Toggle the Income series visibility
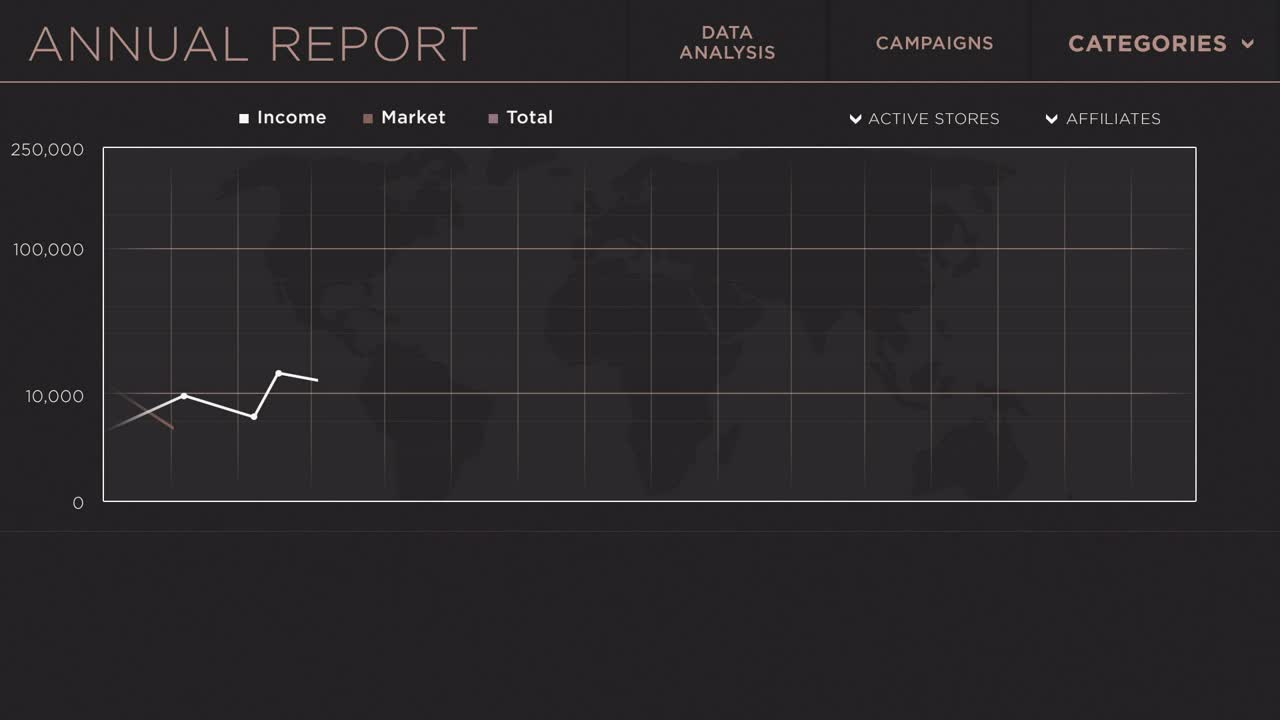Screen dimensions: 1280x720 click(x=283, y=117)
